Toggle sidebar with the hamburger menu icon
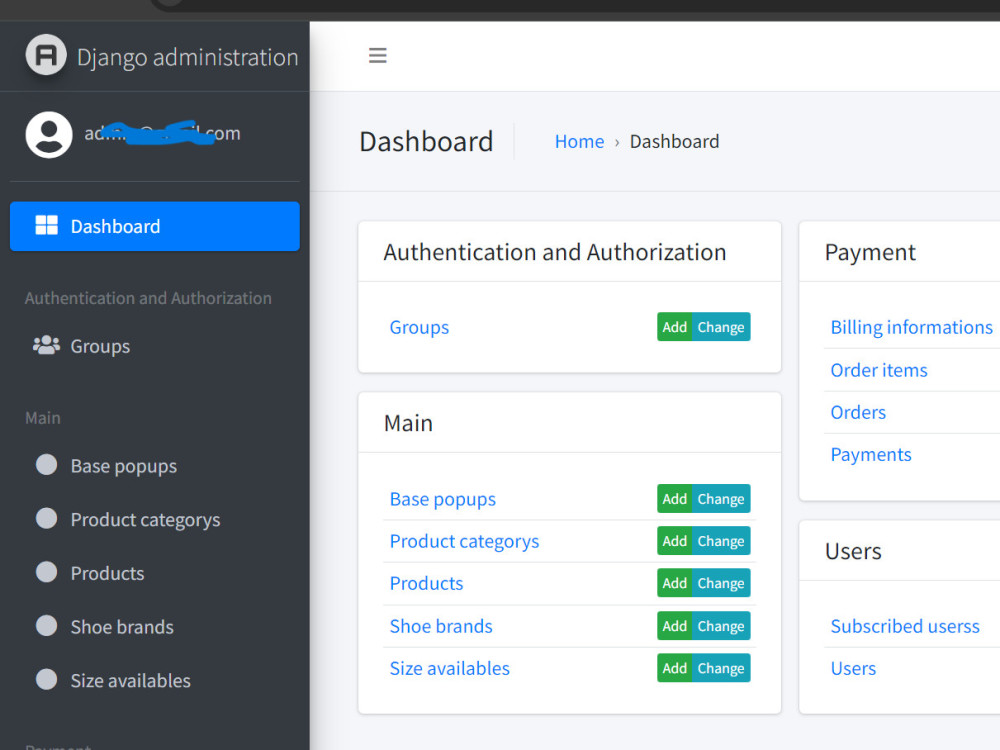Image resolution: width=1000 pixels, height=750 pixels. (x=378, y=55)
